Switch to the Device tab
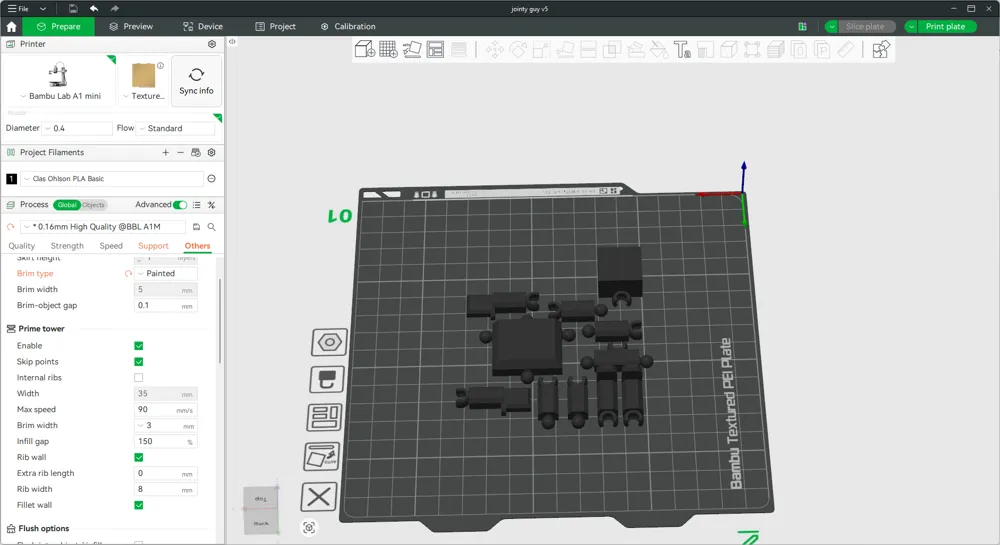The width and height of the screenshot is (1000, 545). 203,26
